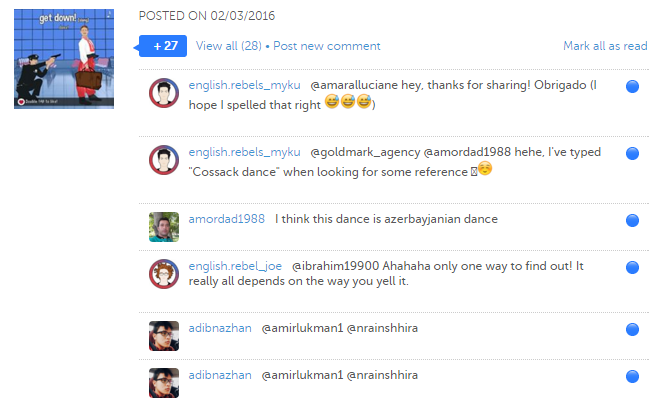Image resolution: width=659 pixels, height=403 pixels.
Task: Mark first adibnazhan comment as read
Action: [x=632, y=329]
